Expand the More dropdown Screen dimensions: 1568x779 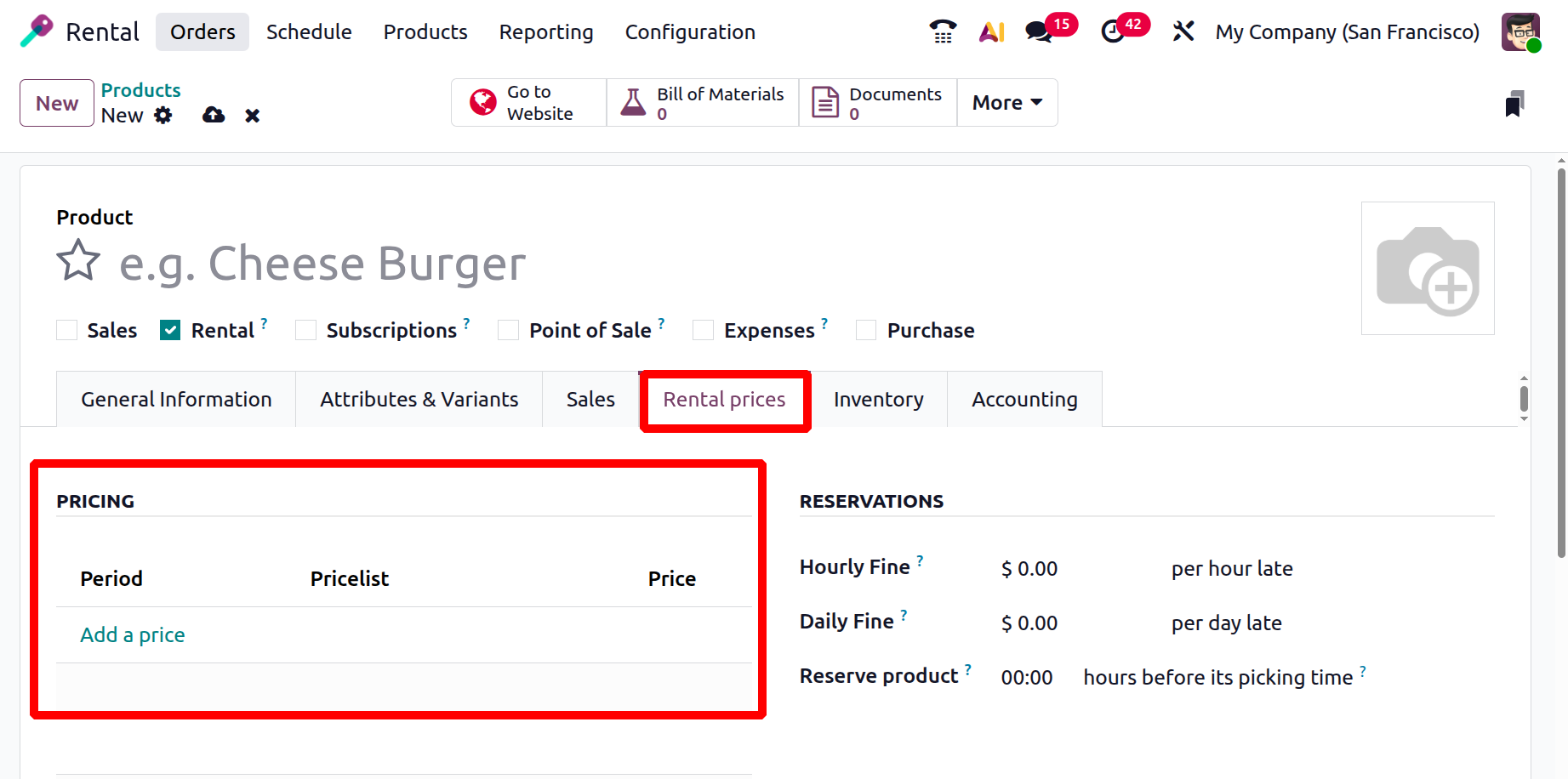click(1006, 103)
